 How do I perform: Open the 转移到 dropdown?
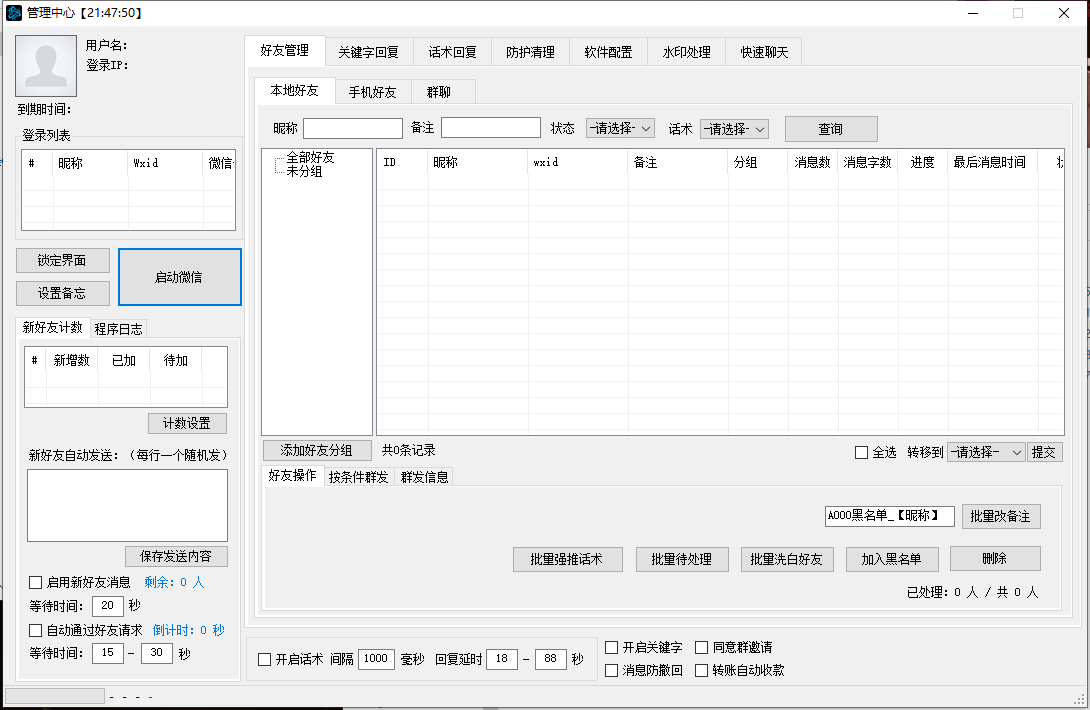pos(986,453)
